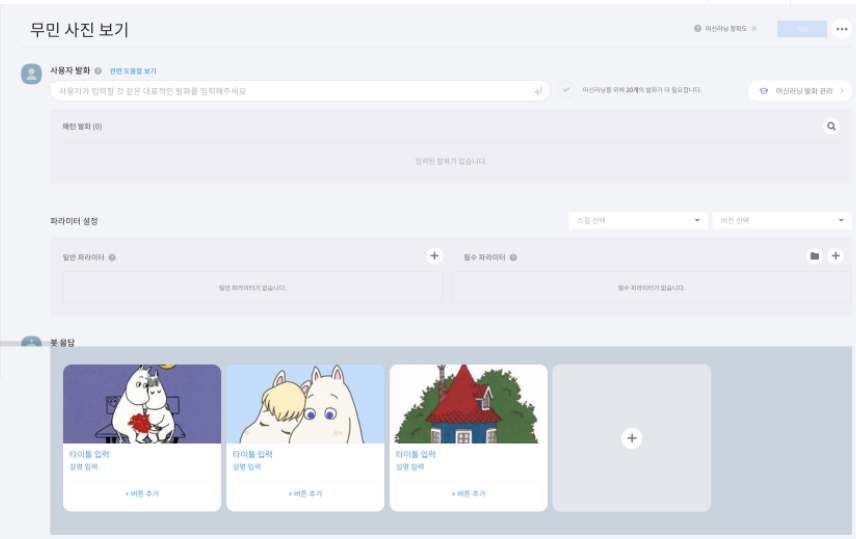
Task: Click the help icon next to 사용자 발화
Action: [98, 70]
